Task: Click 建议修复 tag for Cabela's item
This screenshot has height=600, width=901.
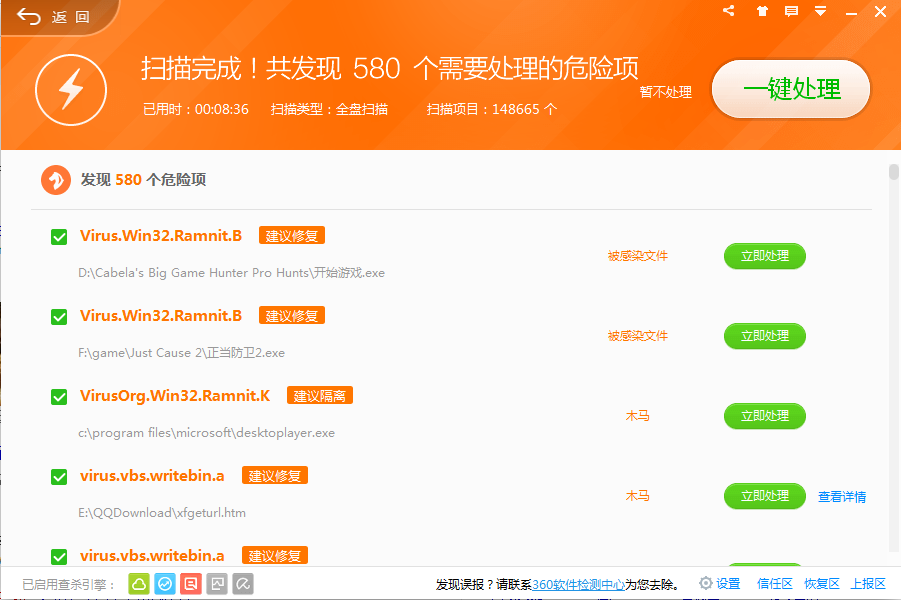Action: [x=292, y=235]
